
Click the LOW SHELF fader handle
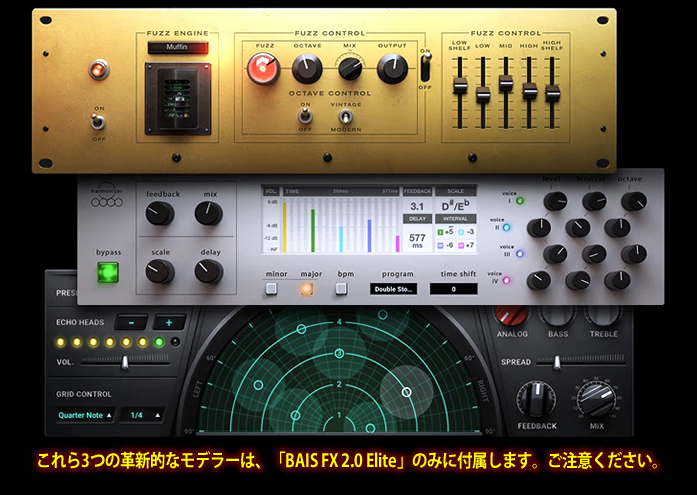point(460,85)
